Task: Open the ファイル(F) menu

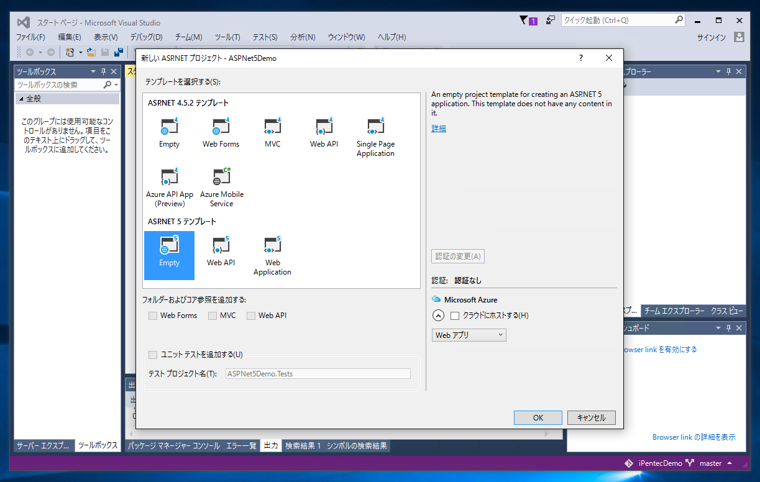Action: pos(31,37)
